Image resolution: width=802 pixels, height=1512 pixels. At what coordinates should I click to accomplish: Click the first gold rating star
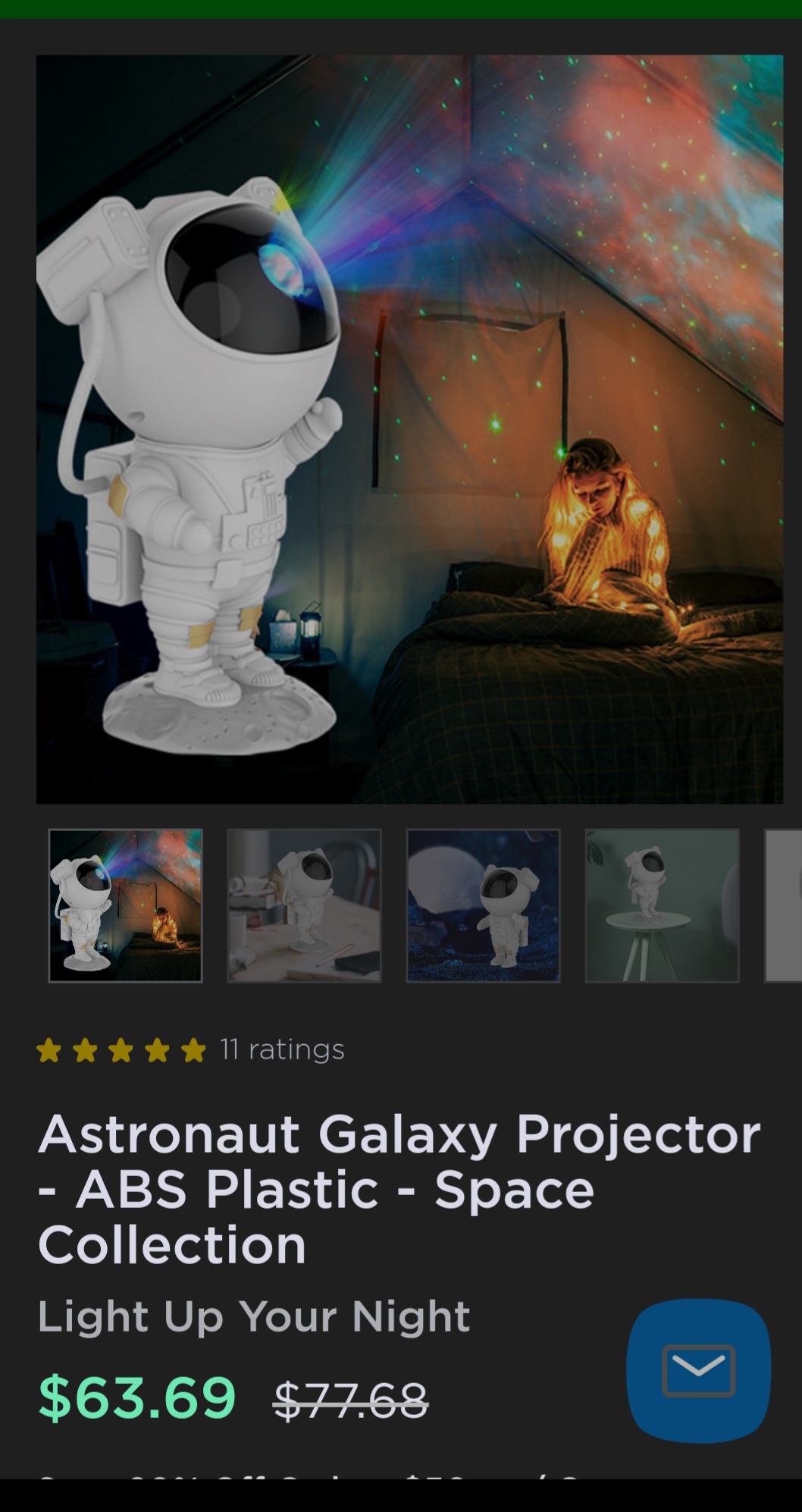tap(49, 1050)
